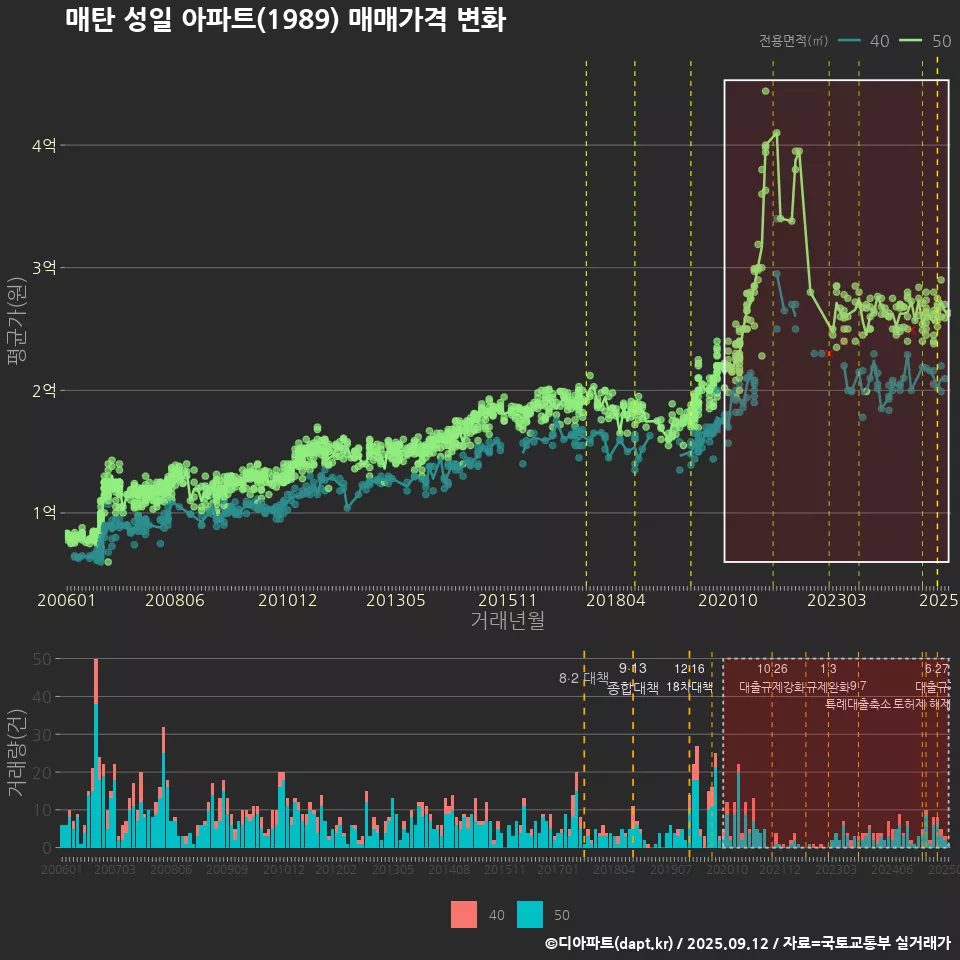960x960 pixels.
Task: Click the 특례대출축소 annotation text
Action: click(859, 704)
